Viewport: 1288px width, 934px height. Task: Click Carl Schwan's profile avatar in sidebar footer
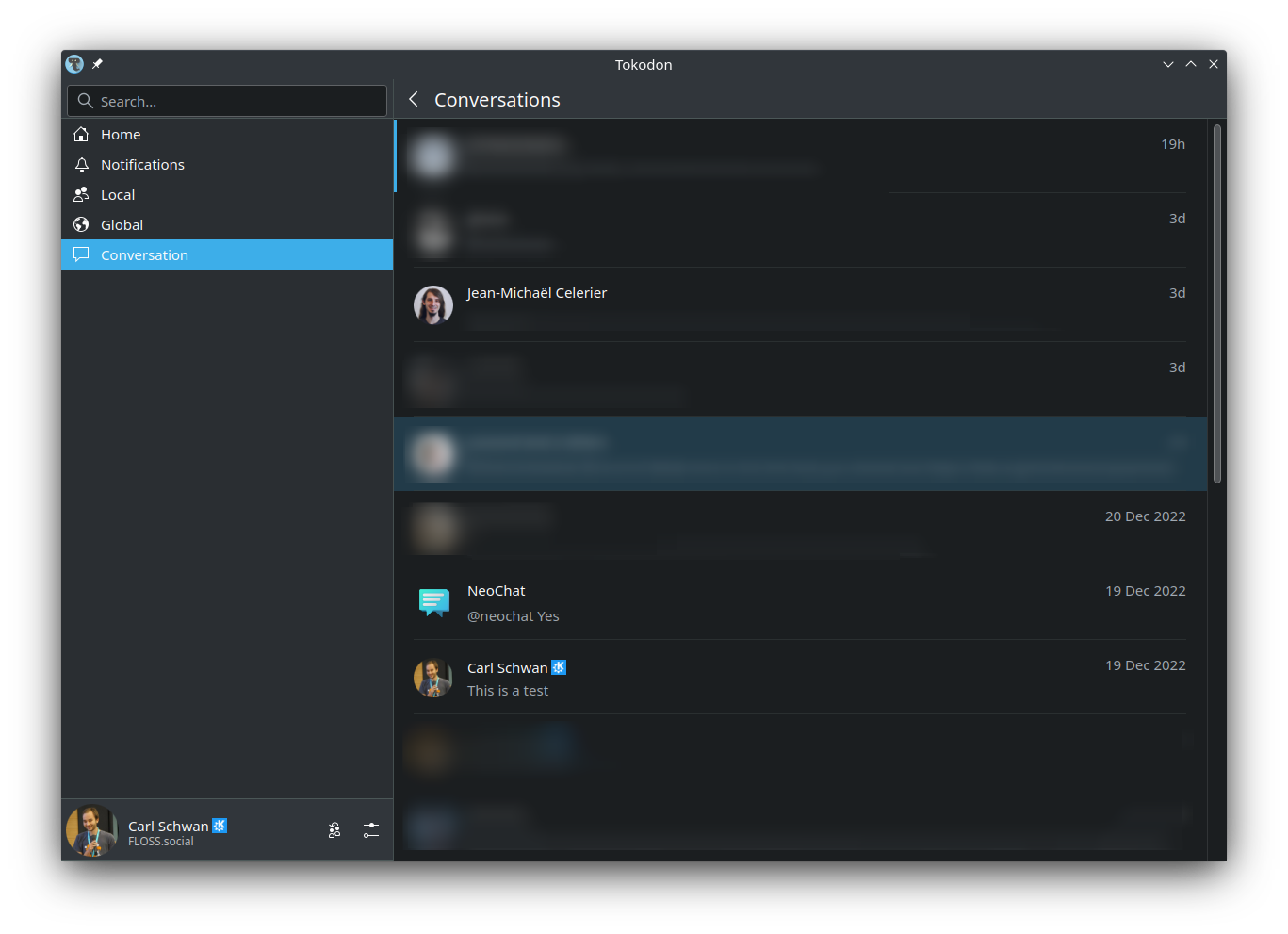coord(91,830)
